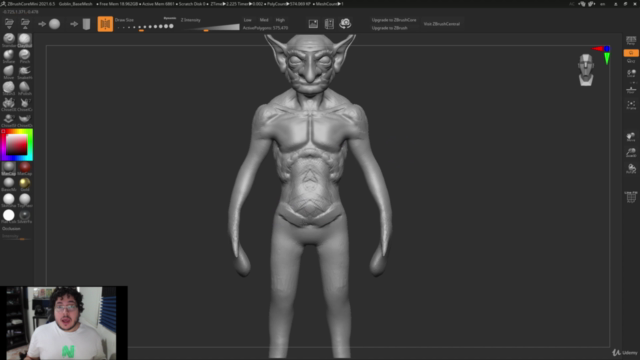640x360 pixels.
Task: Click the Move view navigation icon
Action: pyautogui.click(x=631, y=137)
